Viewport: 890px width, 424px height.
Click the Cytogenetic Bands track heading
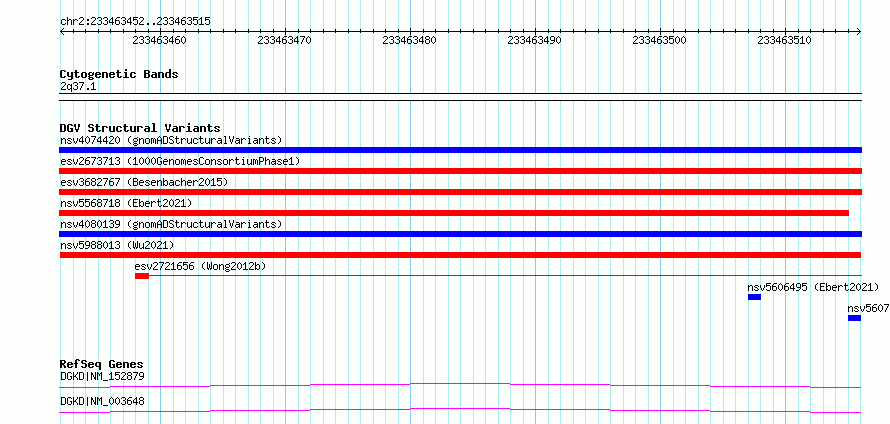(x=119, y=74)
